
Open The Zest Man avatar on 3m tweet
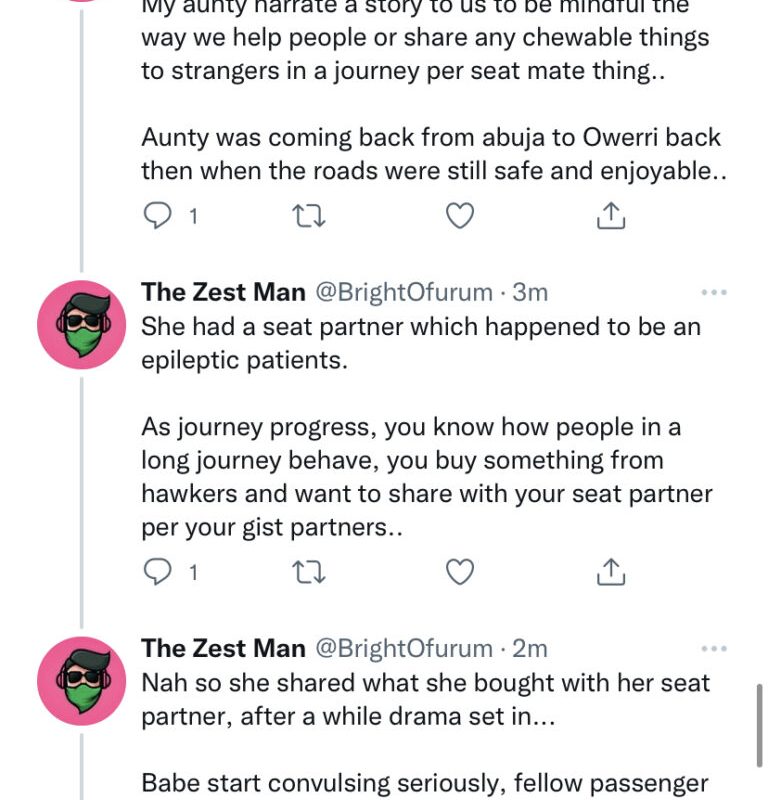(81, 325)
